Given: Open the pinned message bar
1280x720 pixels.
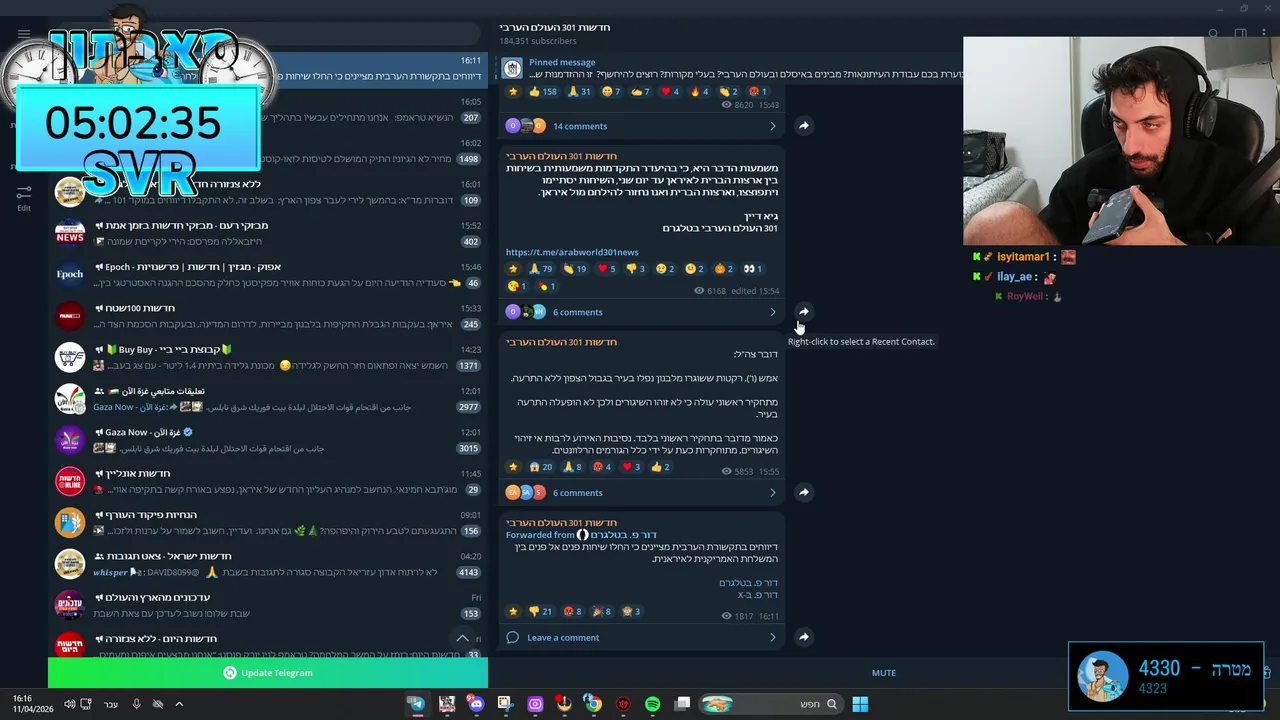Looking at the screenshot, I should pos(730,68).
